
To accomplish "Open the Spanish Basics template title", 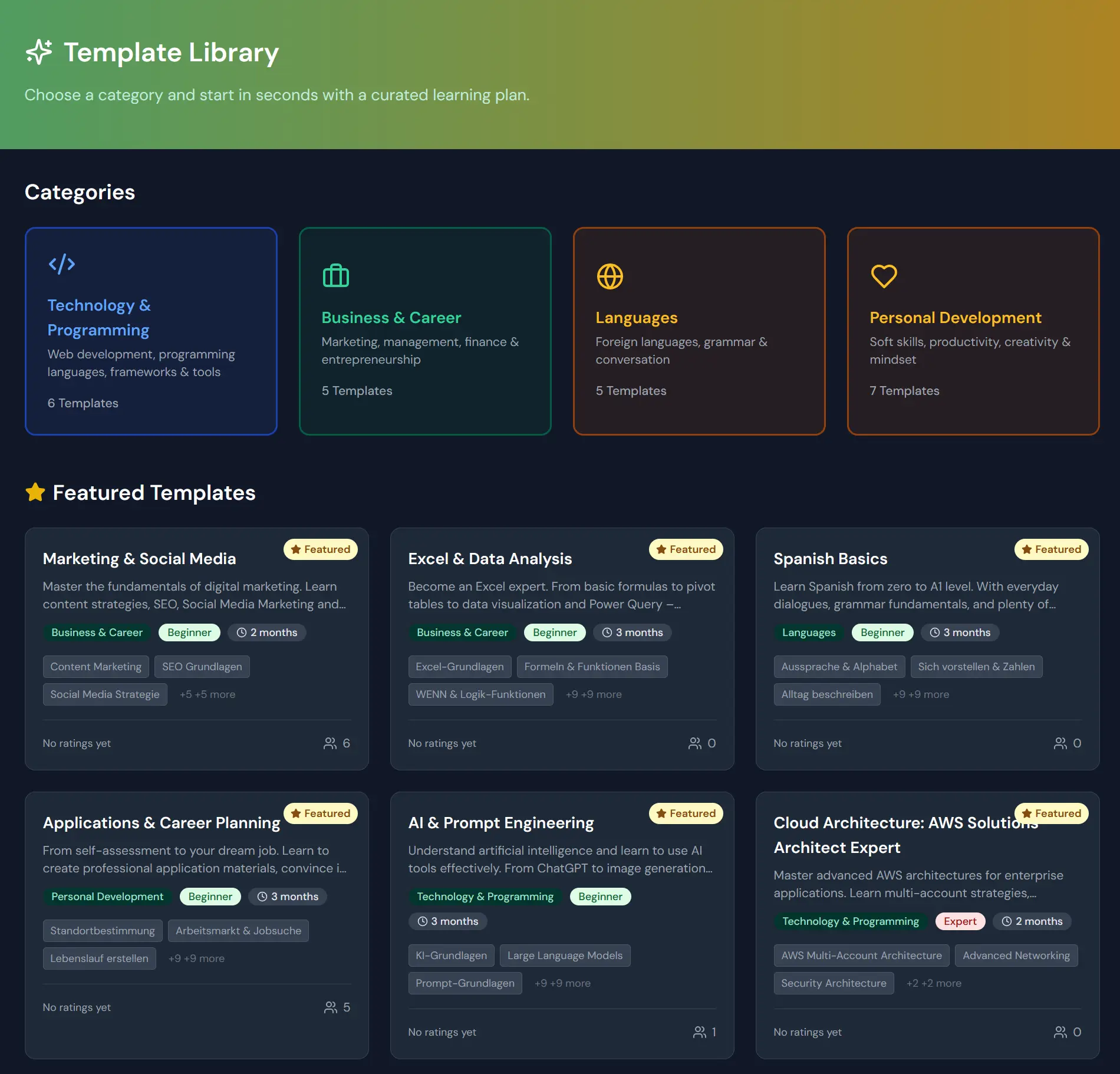I will pyautogui.click(x=830, y=559).
